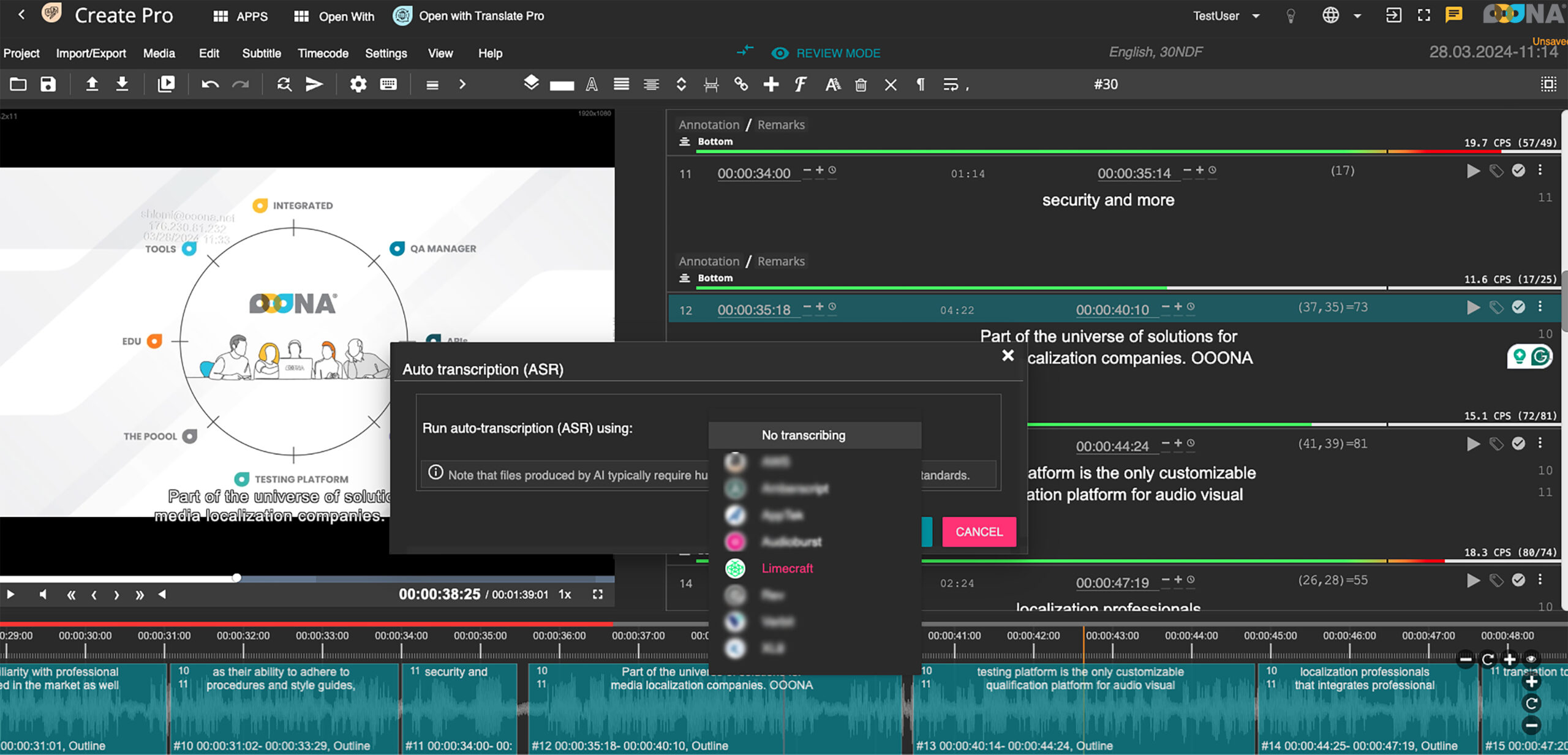Click the link chain icon in toolbar

[741, 84]
